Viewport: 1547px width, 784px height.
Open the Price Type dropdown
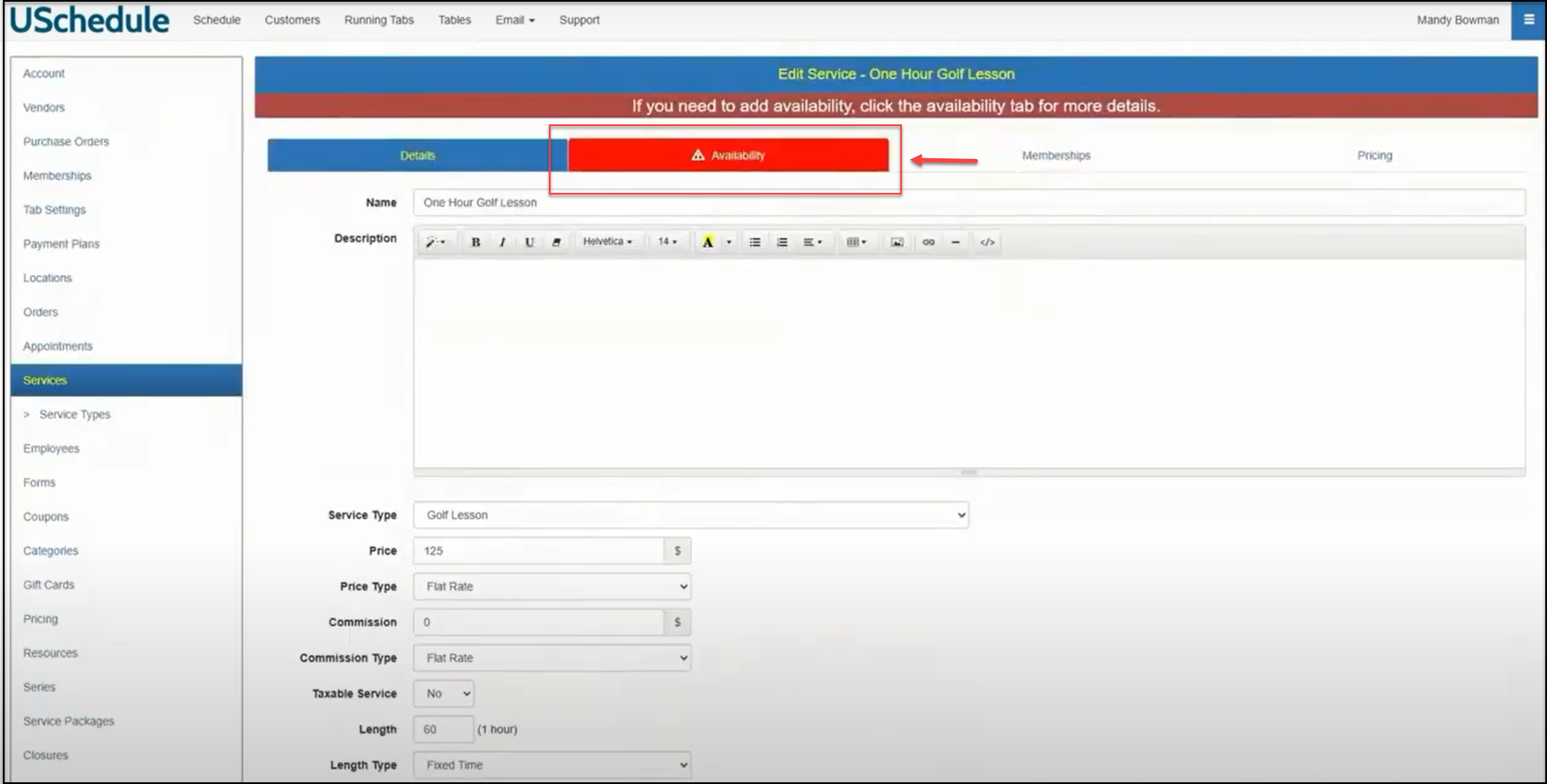point(551,587)
